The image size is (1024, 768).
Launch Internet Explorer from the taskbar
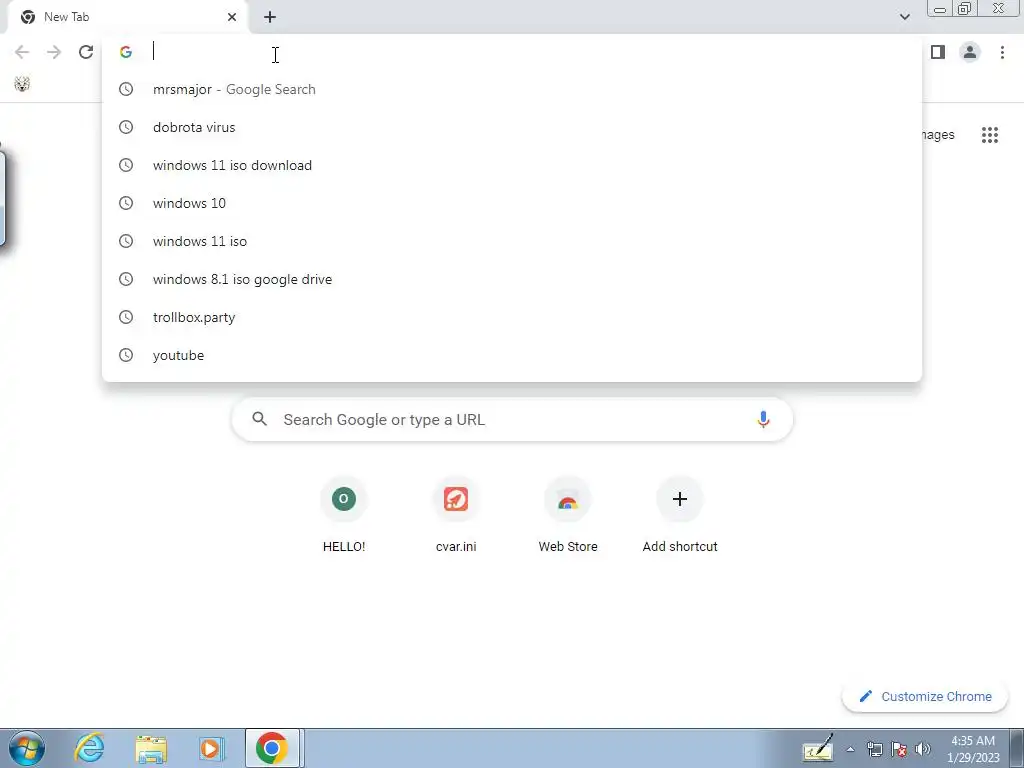[x=89, y=748]
